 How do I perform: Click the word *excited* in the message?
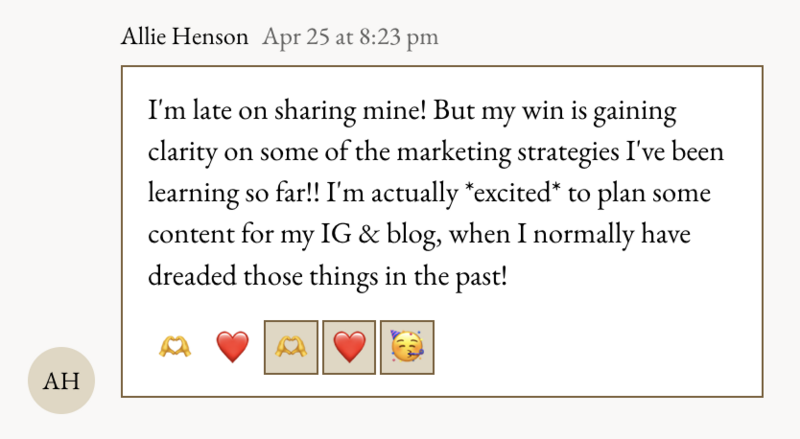point(513,193)
